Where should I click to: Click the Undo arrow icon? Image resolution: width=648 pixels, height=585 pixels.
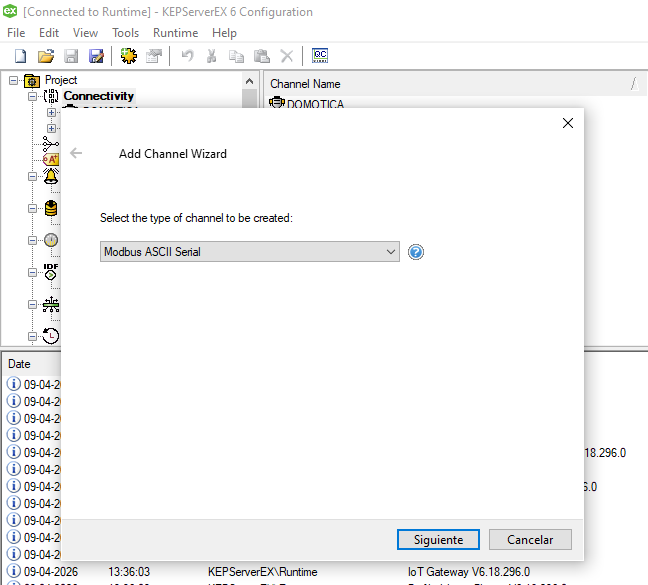(187, 56)
